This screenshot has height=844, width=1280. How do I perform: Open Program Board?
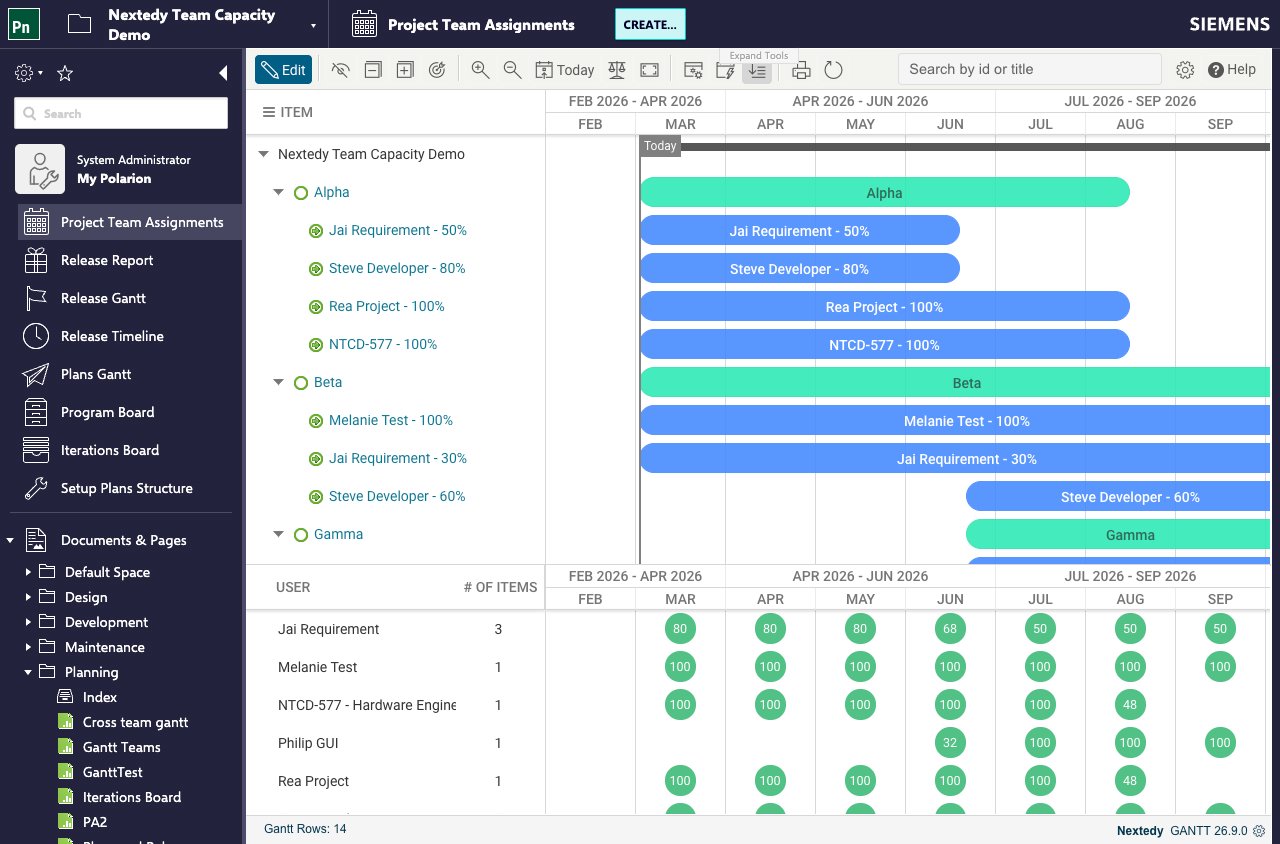tap(107, 412)
